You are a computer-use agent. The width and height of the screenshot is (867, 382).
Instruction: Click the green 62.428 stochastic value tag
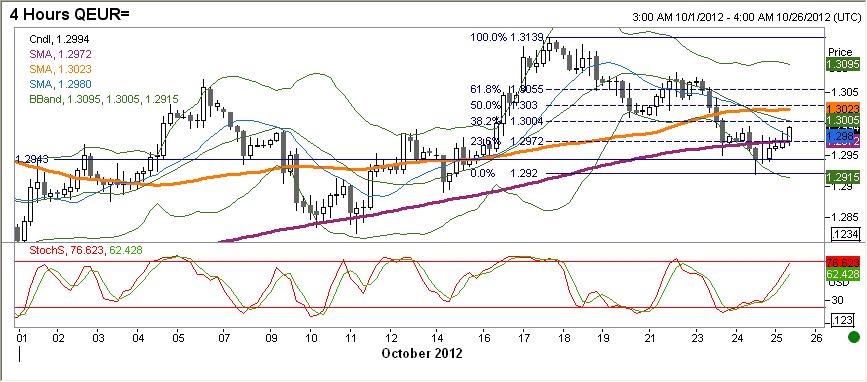point(843,274)
